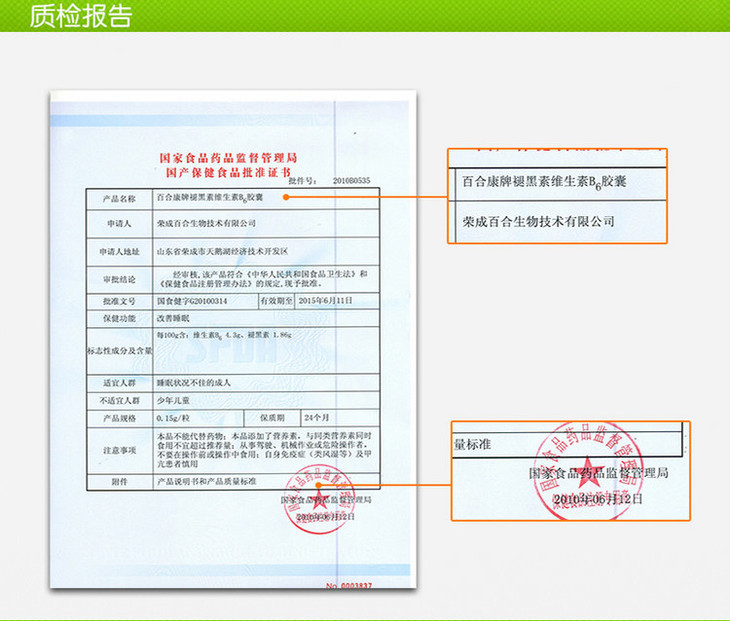Select the address 山东省荣成市天鹅湖经济技术开发区

coord(223,251)
